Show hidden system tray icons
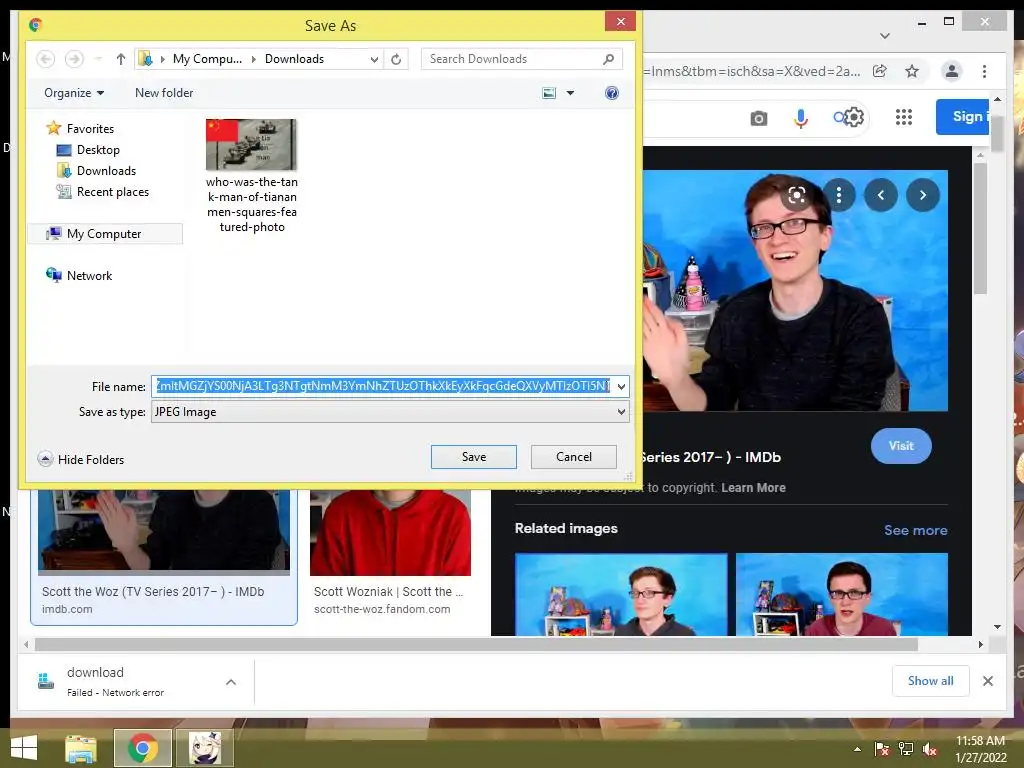The height and width of the screenshot is (768, 1024). [x=857, y=749]
